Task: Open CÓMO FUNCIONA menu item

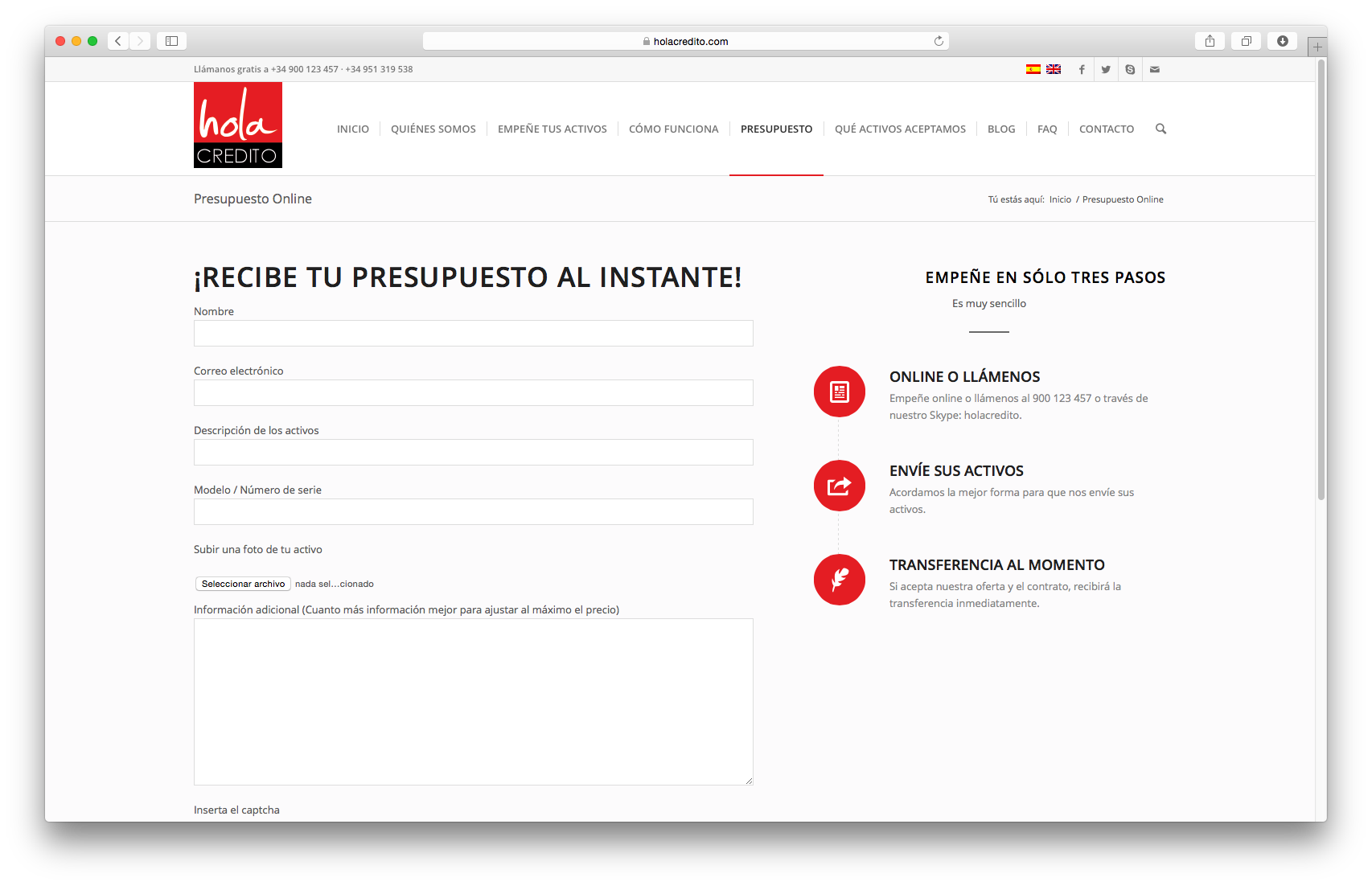Action: pyautogui.click(x=674, y=129)
